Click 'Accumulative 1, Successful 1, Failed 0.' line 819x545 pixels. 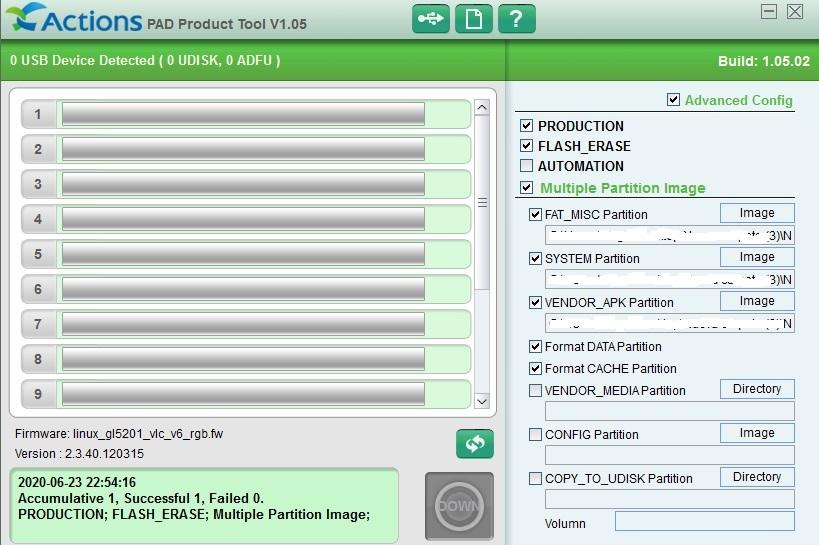[x=141, y=498]
